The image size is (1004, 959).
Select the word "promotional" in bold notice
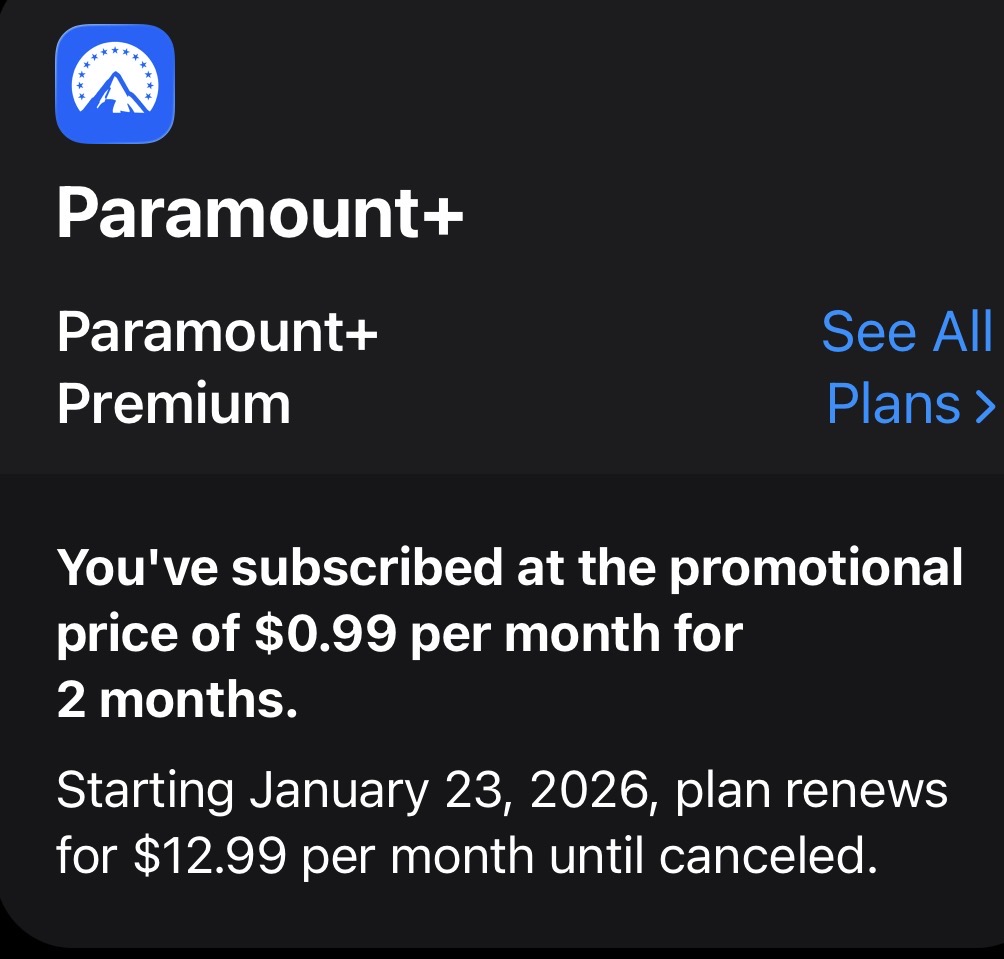[x=816, y=568]
